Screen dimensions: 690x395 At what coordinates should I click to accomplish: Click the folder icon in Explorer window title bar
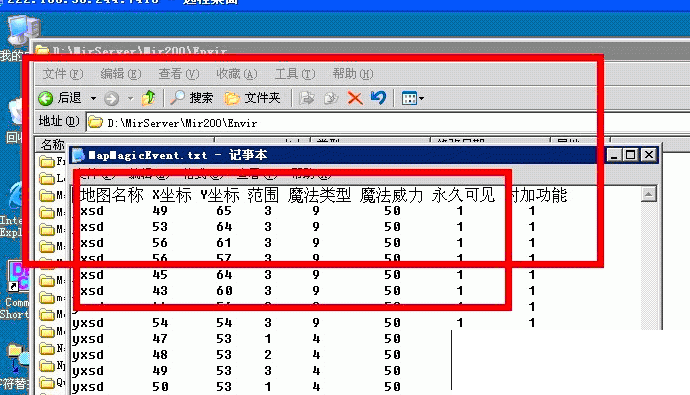42,51
